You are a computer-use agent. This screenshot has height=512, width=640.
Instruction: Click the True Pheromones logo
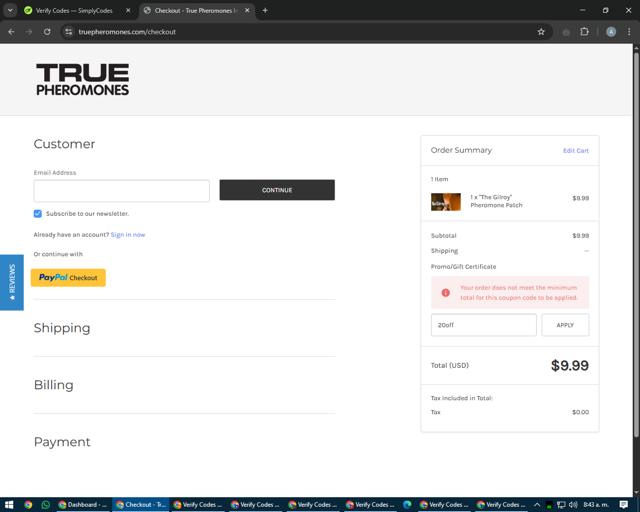coord(82,80)
